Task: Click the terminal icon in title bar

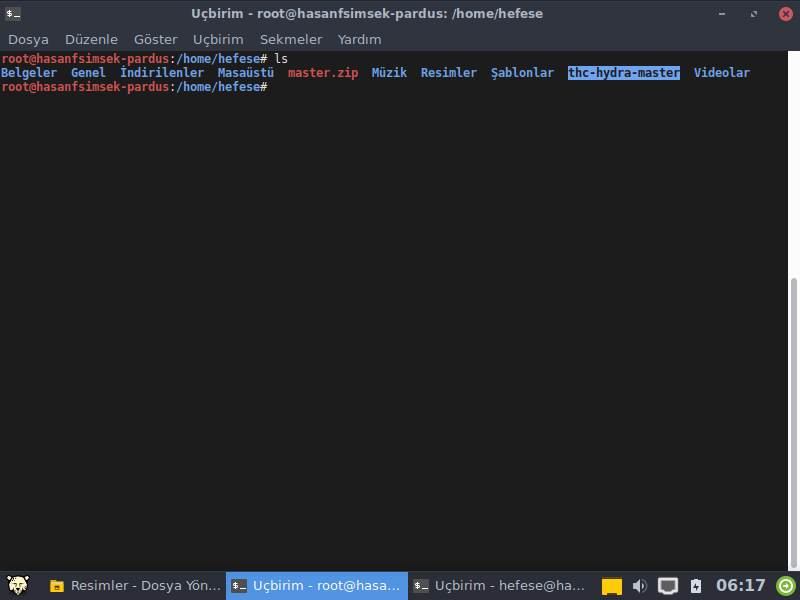Action: [x=13, y=13]
